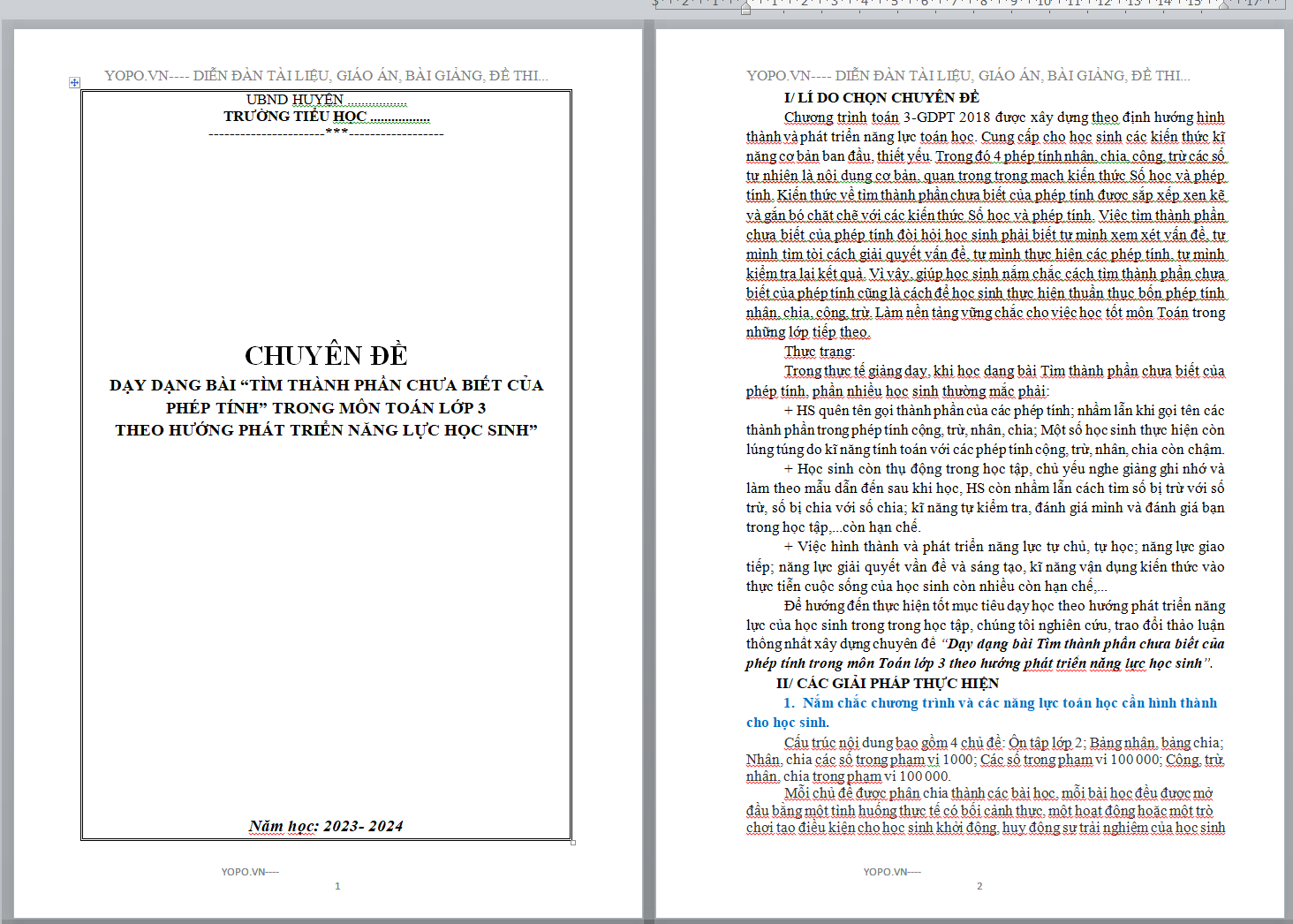This screenshot has width=1293, height=924.
Task: Click the line starting 'Cấu trúc nội dung bao gồm 4 chủ đề'
Action: pyautogui.click(x=1004, y=743)
